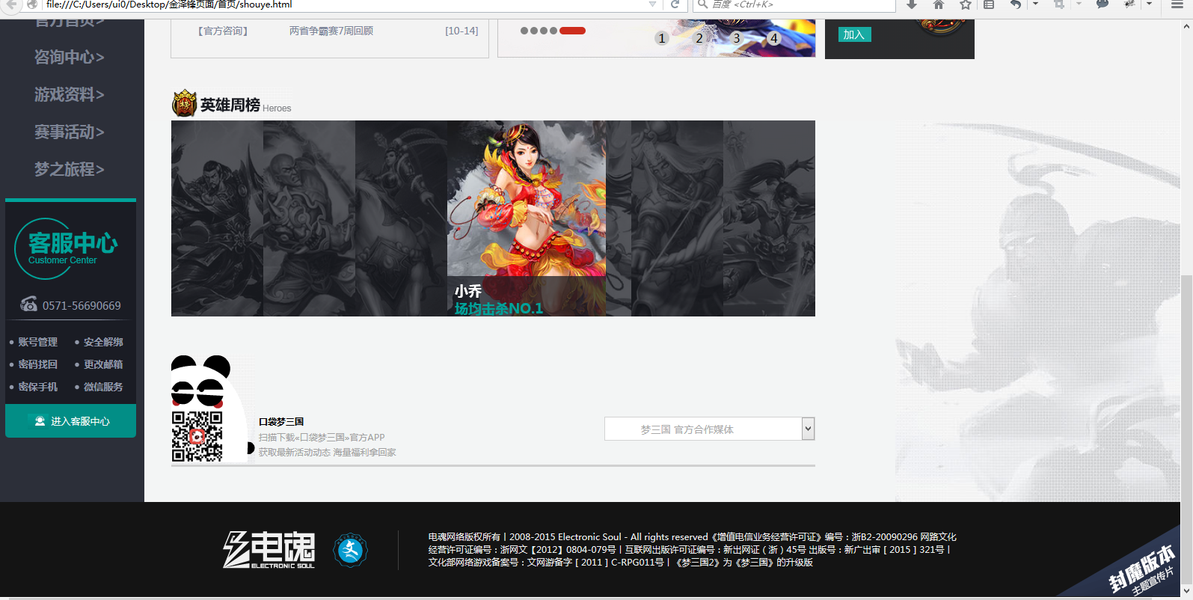Select slide number 1 in the banner
The height and width of the screenshot is (600, 1193).
(662, 38)
